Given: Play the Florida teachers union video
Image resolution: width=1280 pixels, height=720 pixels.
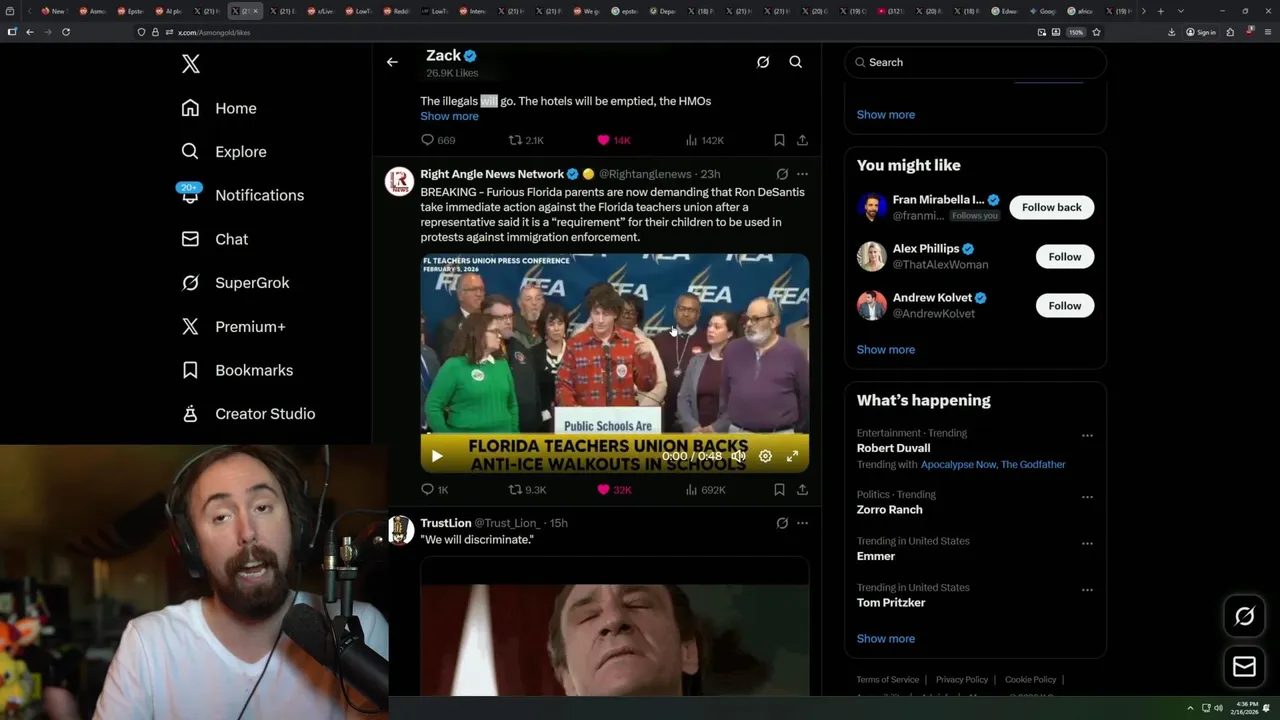Looking at the screenshot, I should [x=437, y=456].
